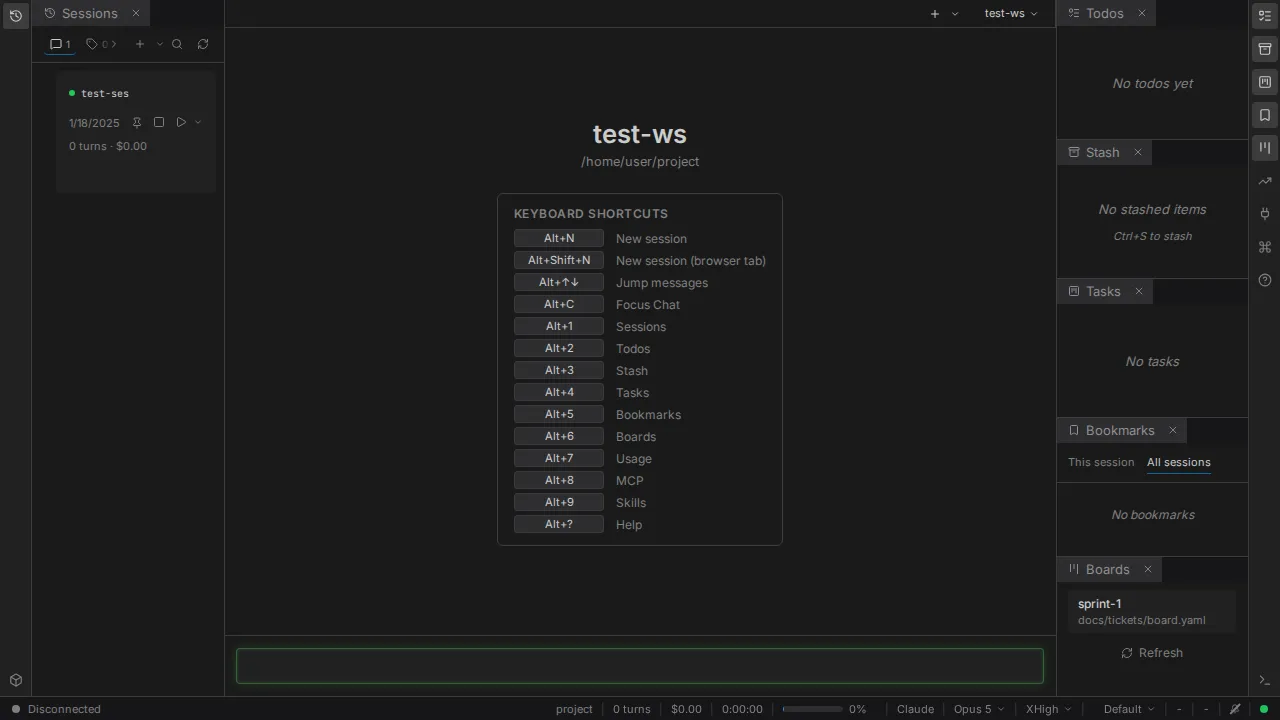1280x720 pixels.
Task: Click the Bookmarks icon in right sidebar
Action: (1265, 115)
